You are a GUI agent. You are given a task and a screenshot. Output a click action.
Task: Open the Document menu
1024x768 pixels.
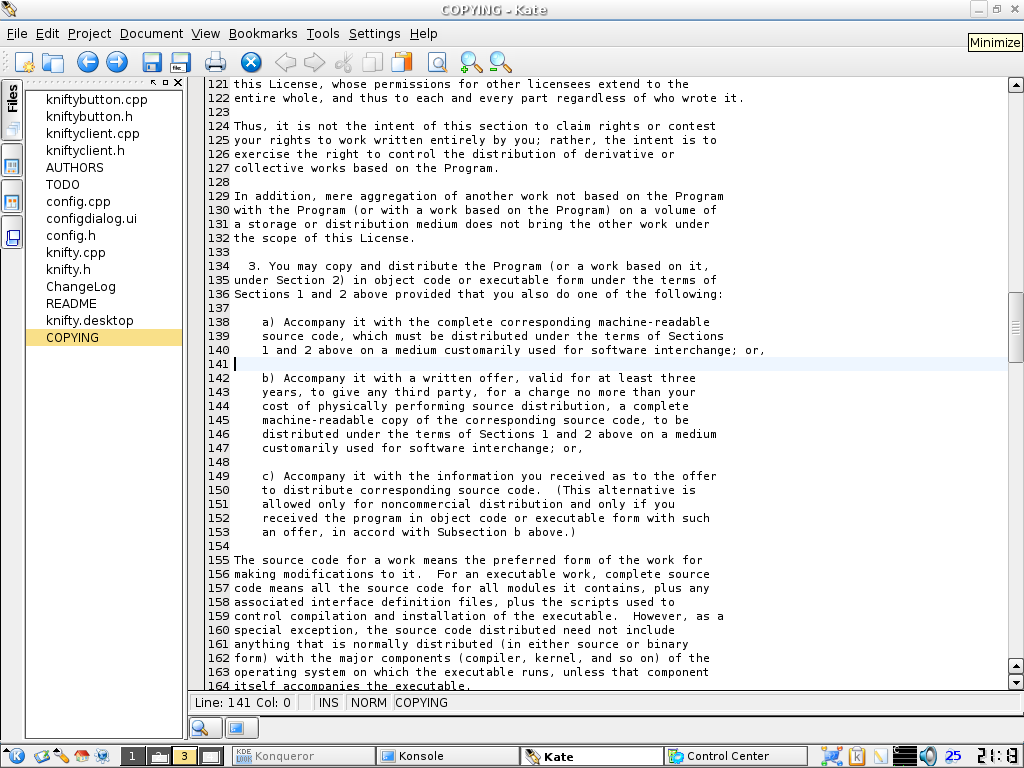[x=152, y=34]
